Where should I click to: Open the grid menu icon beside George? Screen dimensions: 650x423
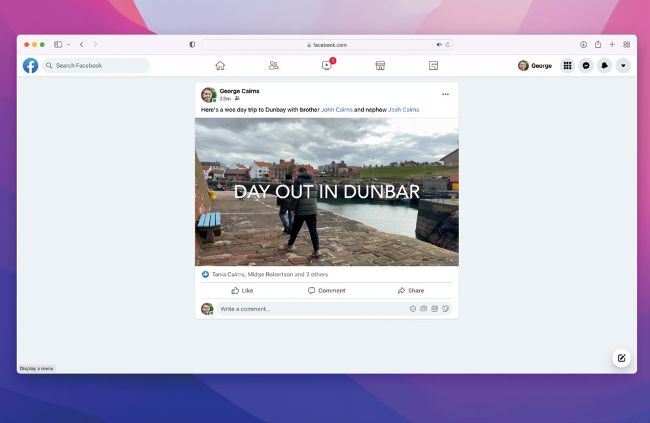pos(567,65)
